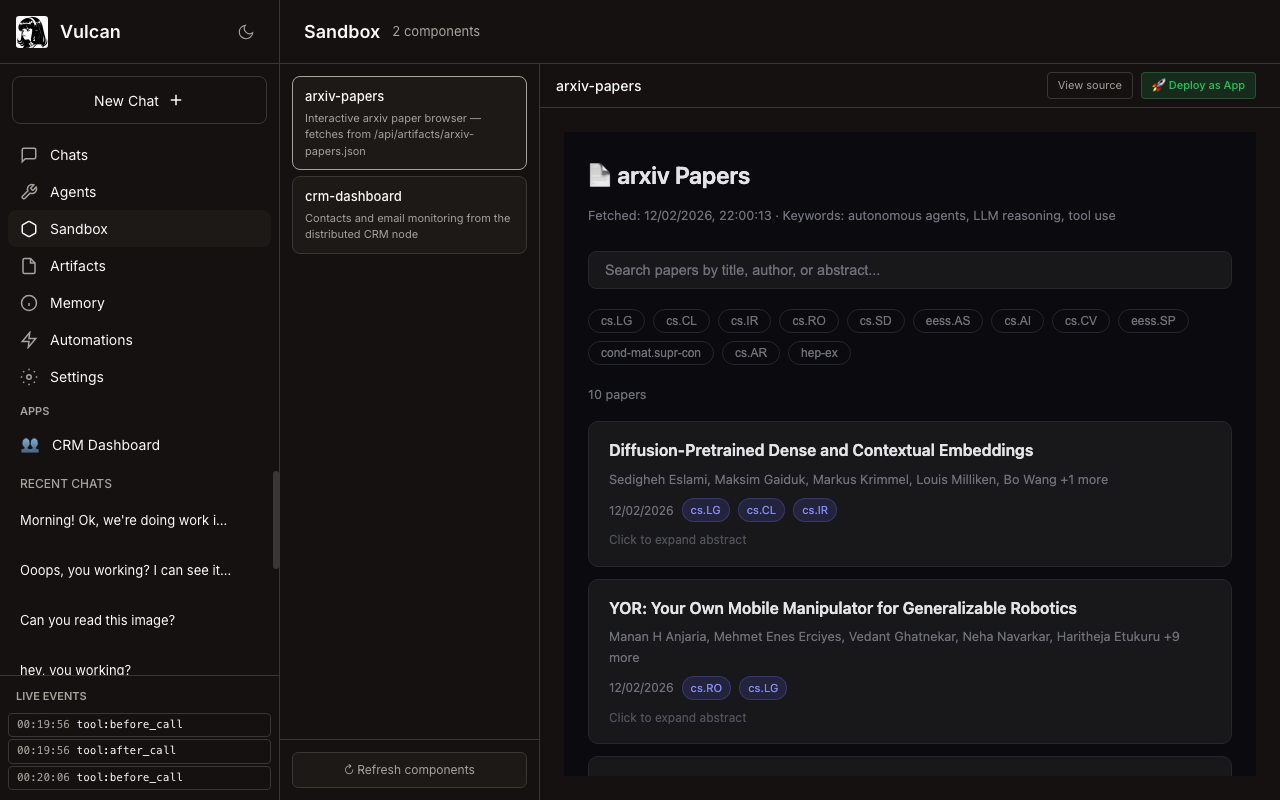1280x800 pixels.
Task: Select the crm-dashboard component
Action: pyautogui.click(x=409, y=215)
